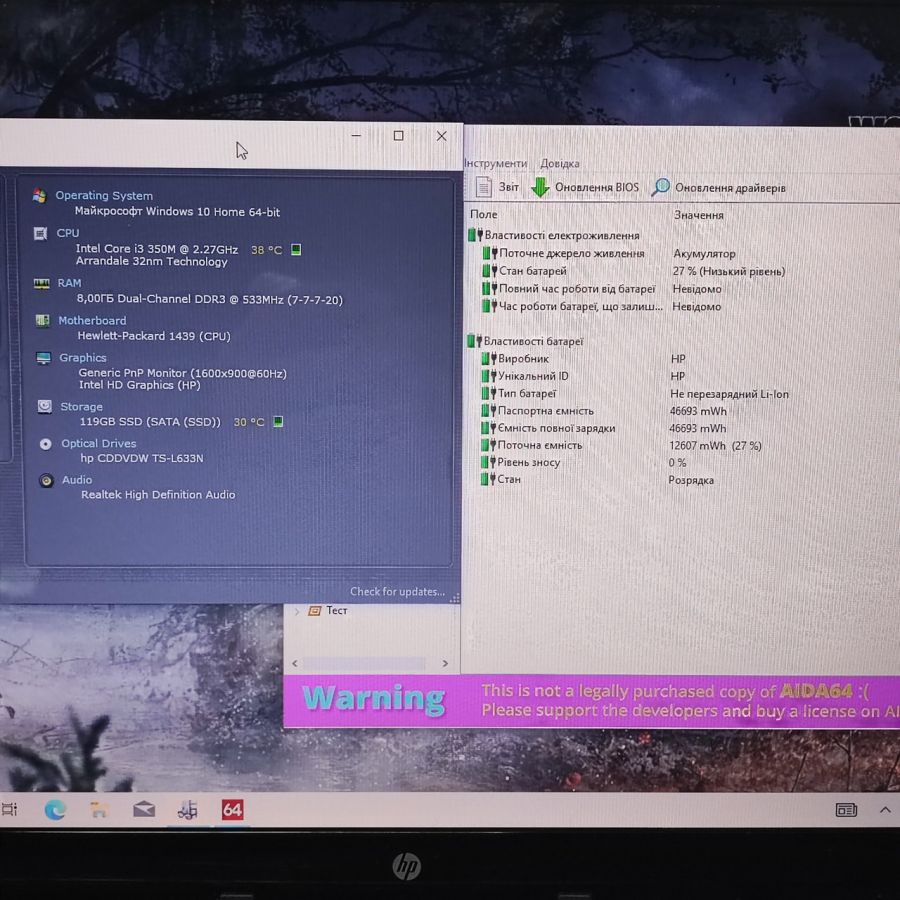This screenshot has width=900, height=900.
Task: Open File Explorer from the taskbar
Action: point(99,810)
